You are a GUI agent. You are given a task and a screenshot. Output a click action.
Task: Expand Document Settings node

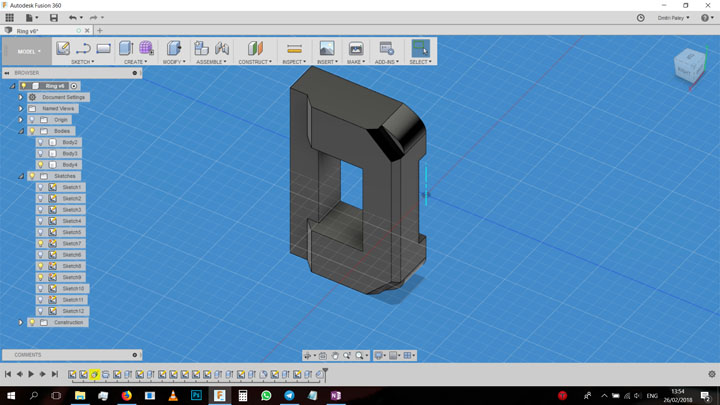21,97
